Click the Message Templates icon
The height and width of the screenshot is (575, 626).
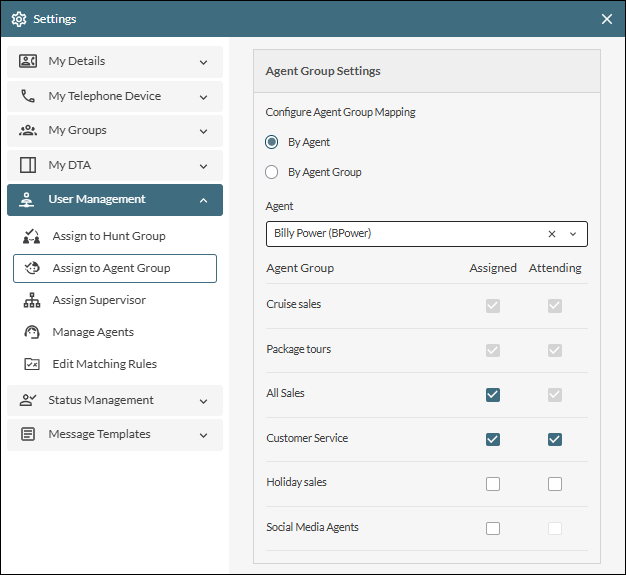(28, 435)
